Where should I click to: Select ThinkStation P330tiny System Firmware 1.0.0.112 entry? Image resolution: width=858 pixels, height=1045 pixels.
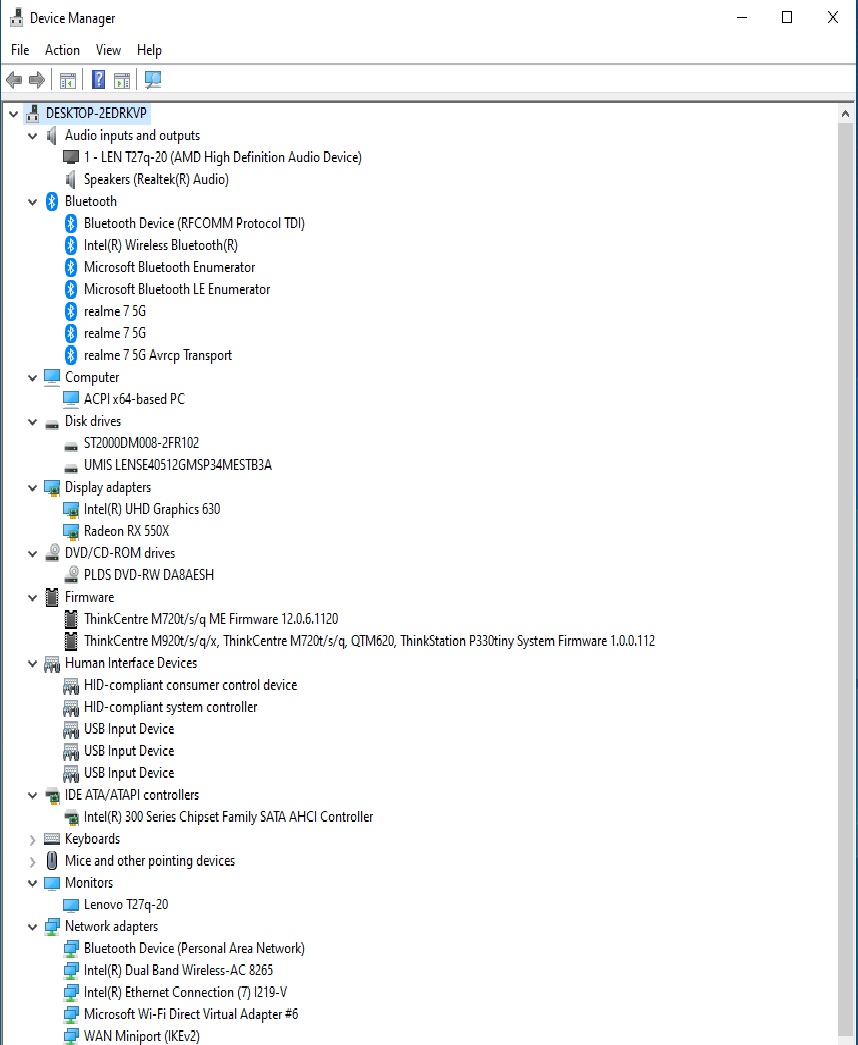point(369,641)
